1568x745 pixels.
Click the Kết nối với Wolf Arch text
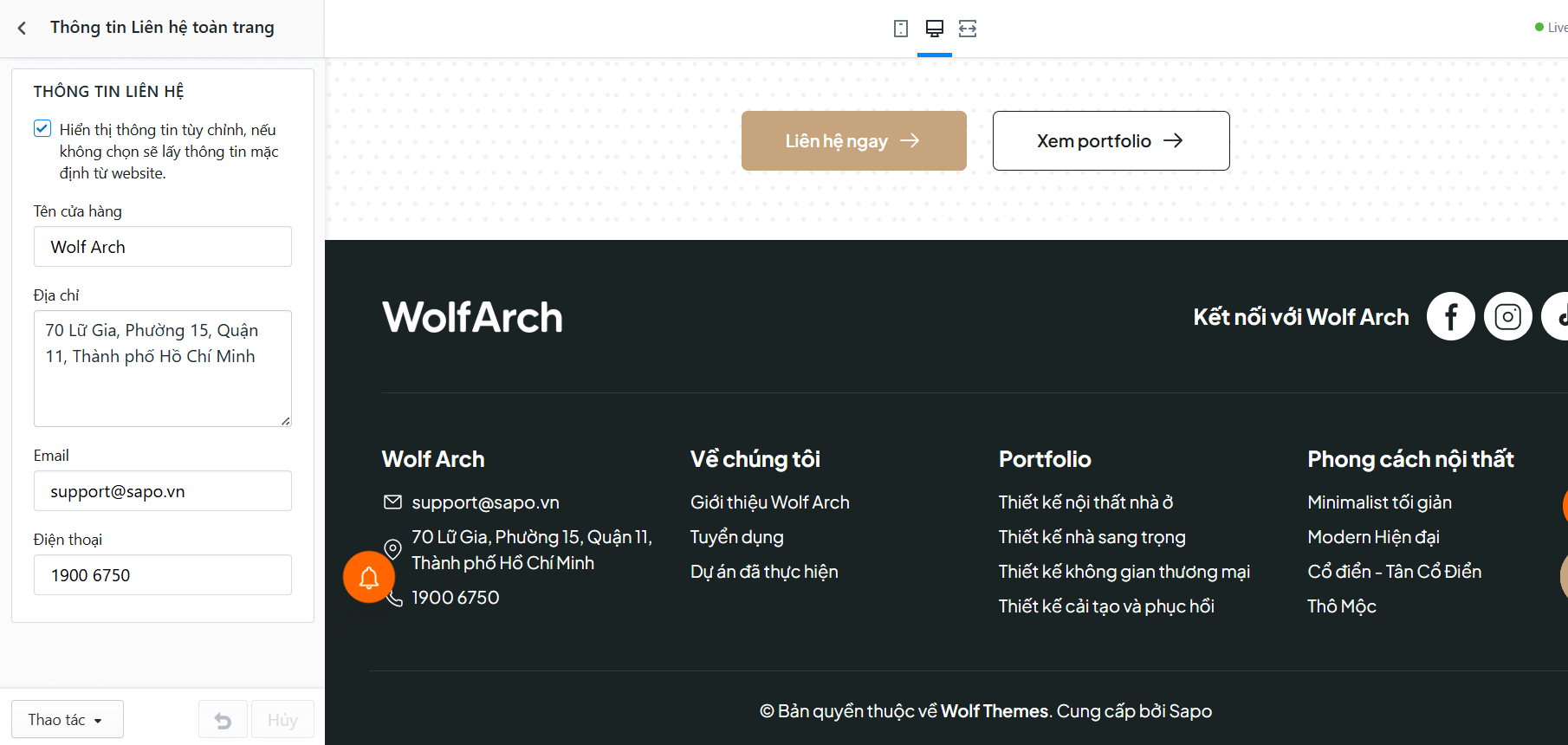[x=1301, y=317]
